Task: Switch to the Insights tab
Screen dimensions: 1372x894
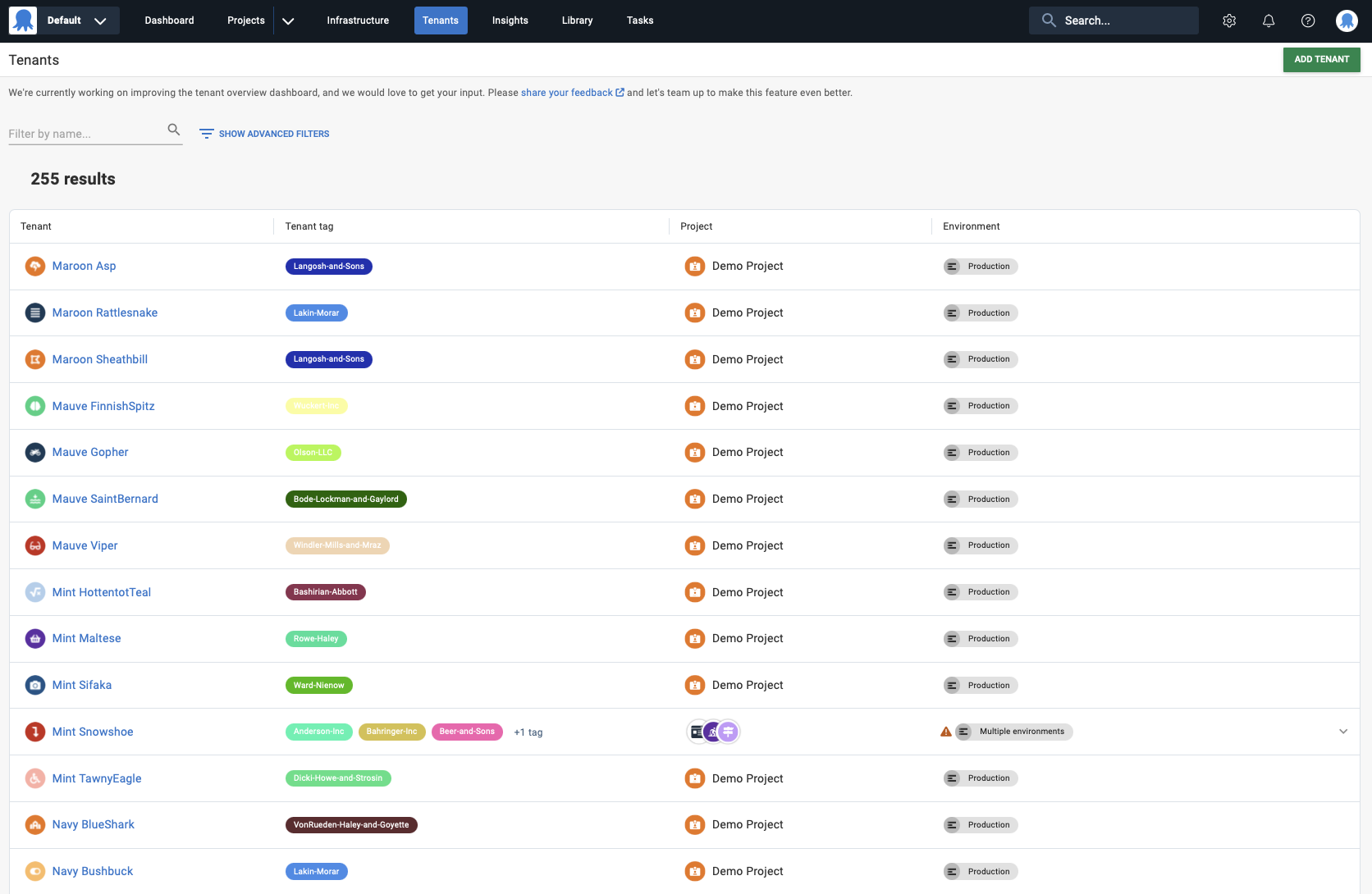Action: [x=510, y=20]
